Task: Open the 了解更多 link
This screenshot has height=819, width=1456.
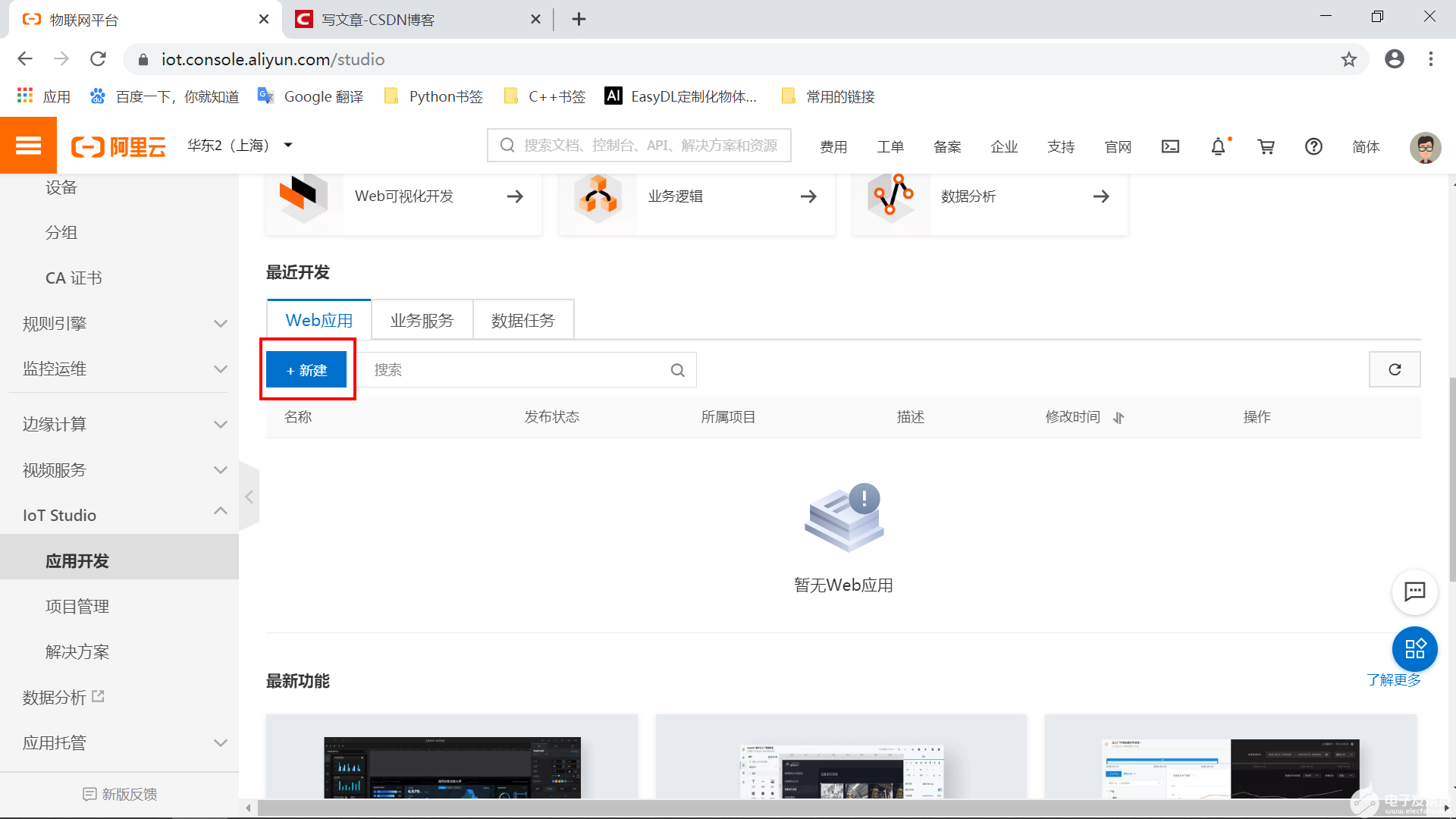Action: 1394,679
